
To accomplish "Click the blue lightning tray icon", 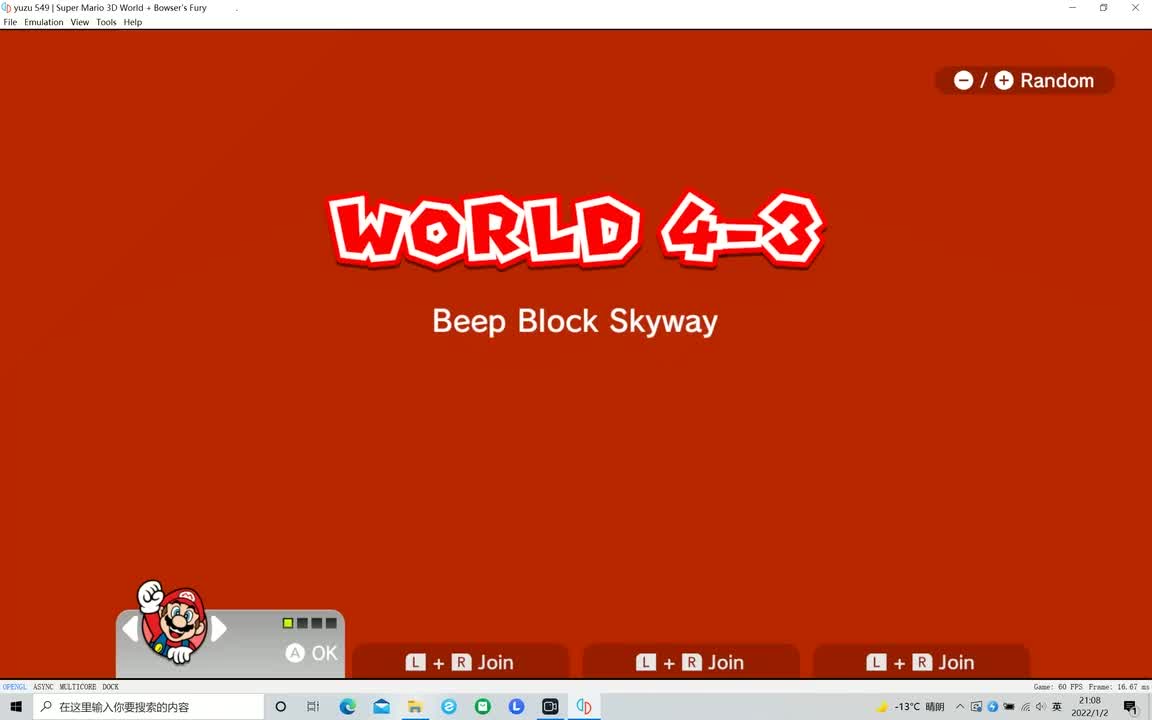I will pos(993,707).
